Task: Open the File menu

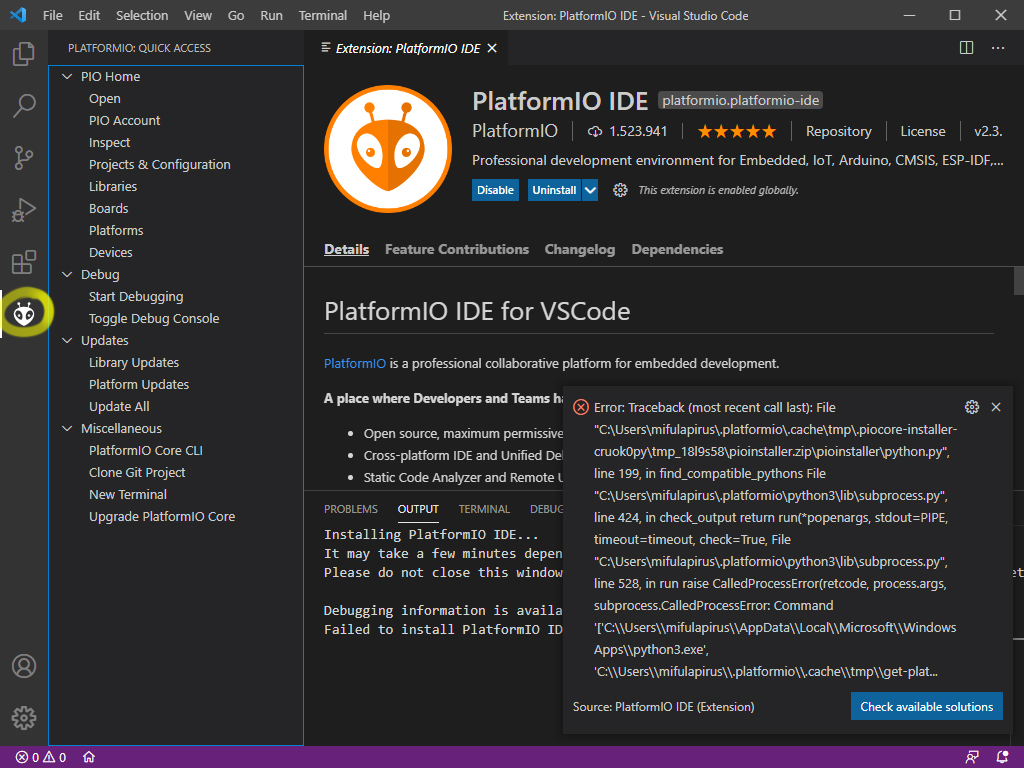Action: pos(52,15)
